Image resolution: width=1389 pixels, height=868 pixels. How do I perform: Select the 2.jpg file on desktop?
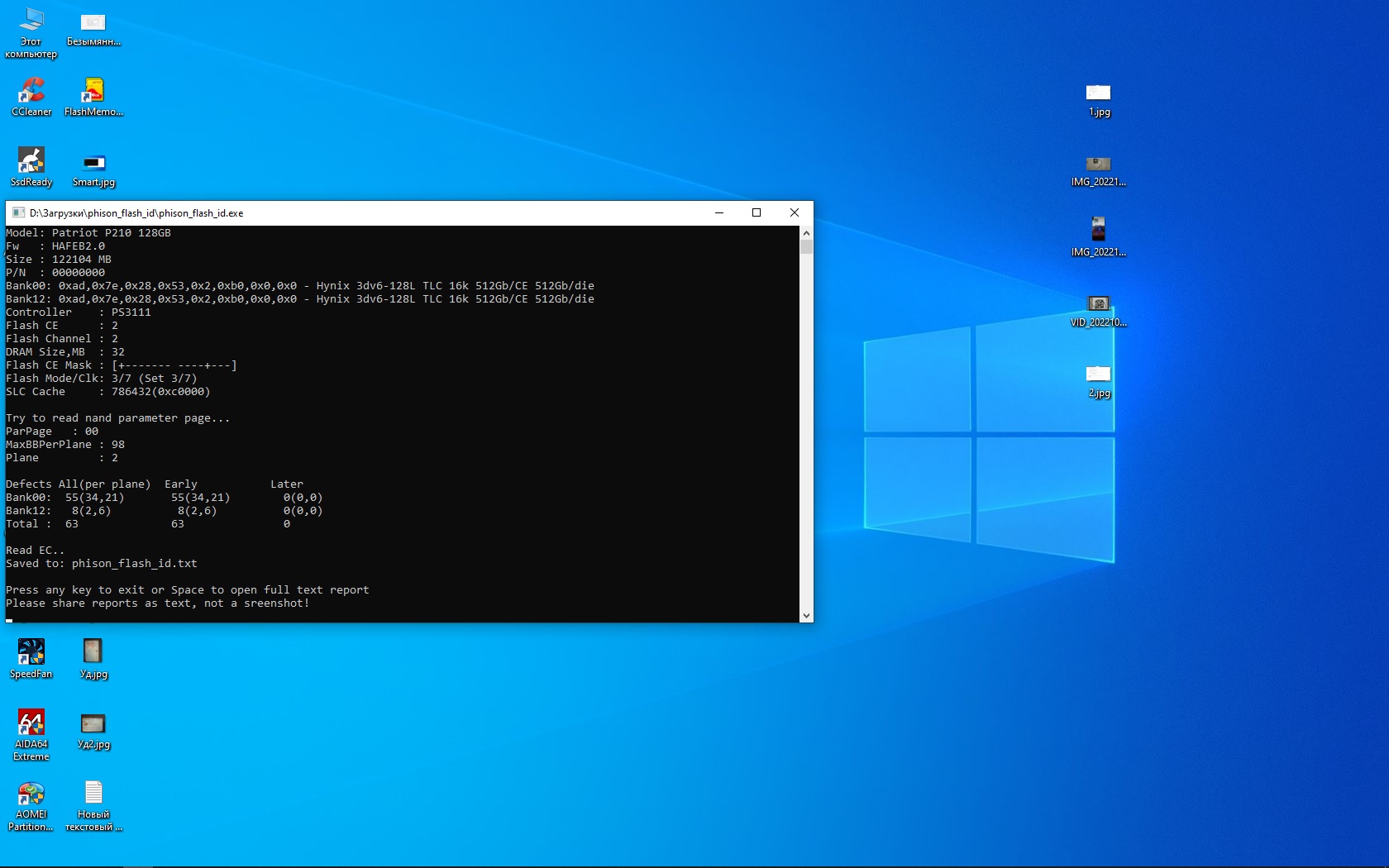pos(1099,381)
